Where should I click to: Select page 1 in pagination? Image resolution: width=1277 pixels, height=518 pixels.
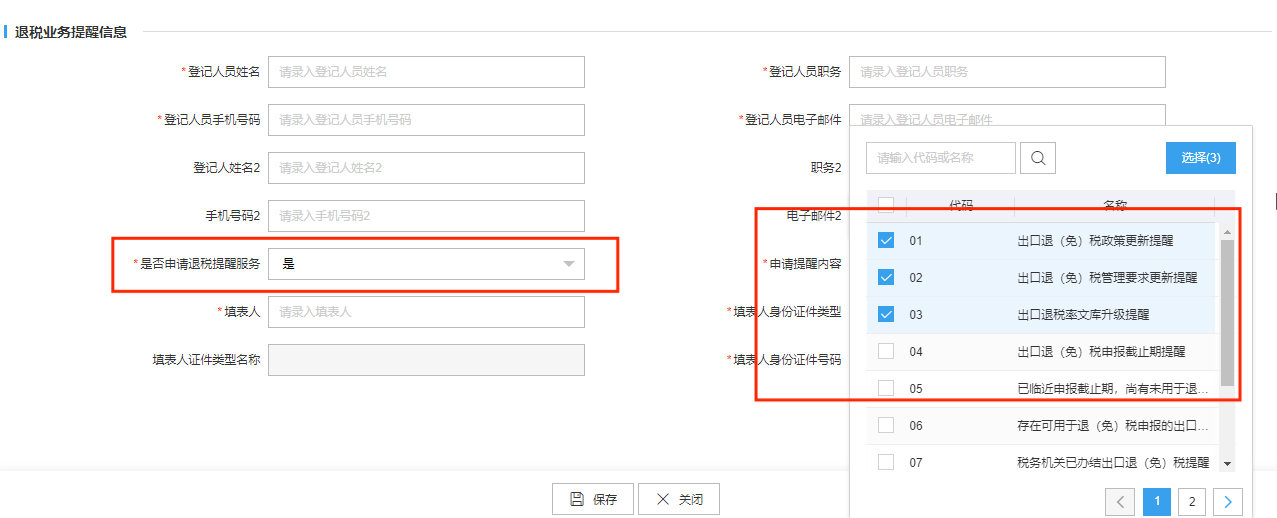pos(1156,501)
